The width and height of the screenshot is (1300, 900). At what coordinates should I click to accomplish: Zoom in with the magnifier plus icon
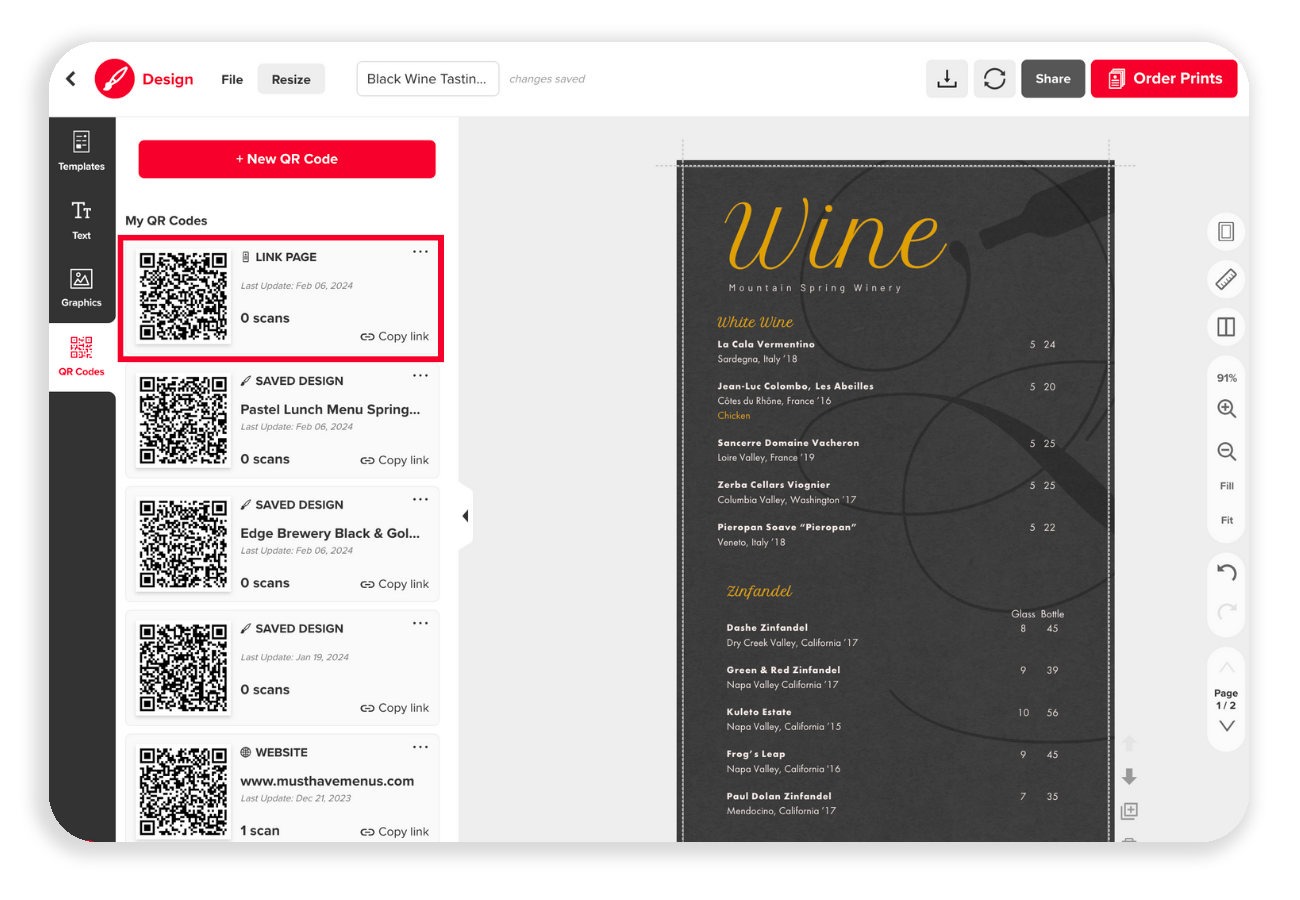pos(1227,409)
